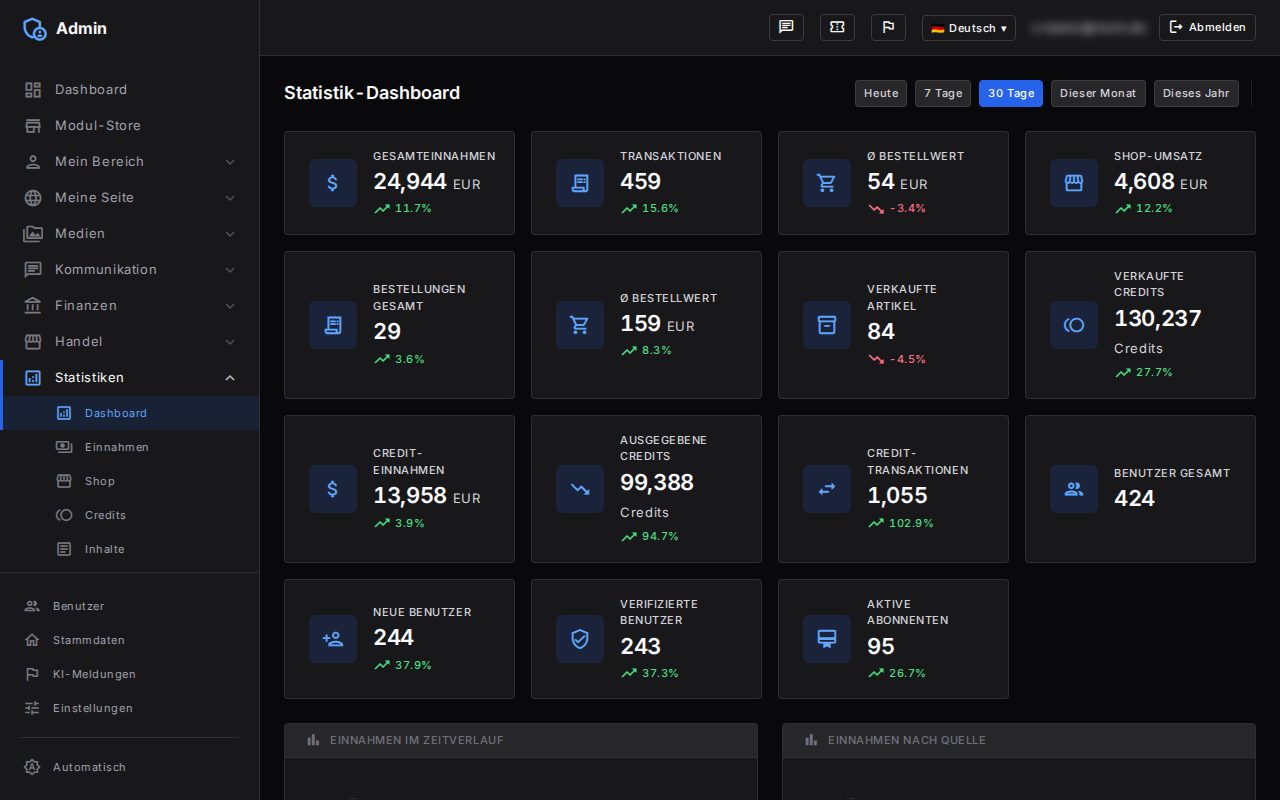
Task: Click the coins icon on Verkaufte Credits card
Action: (x=1074, y=325)
